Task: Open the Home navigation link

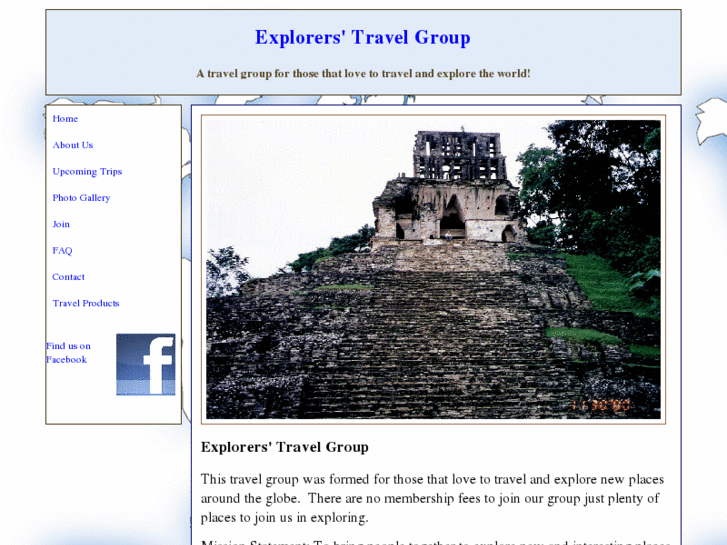Action: [65, 119]
